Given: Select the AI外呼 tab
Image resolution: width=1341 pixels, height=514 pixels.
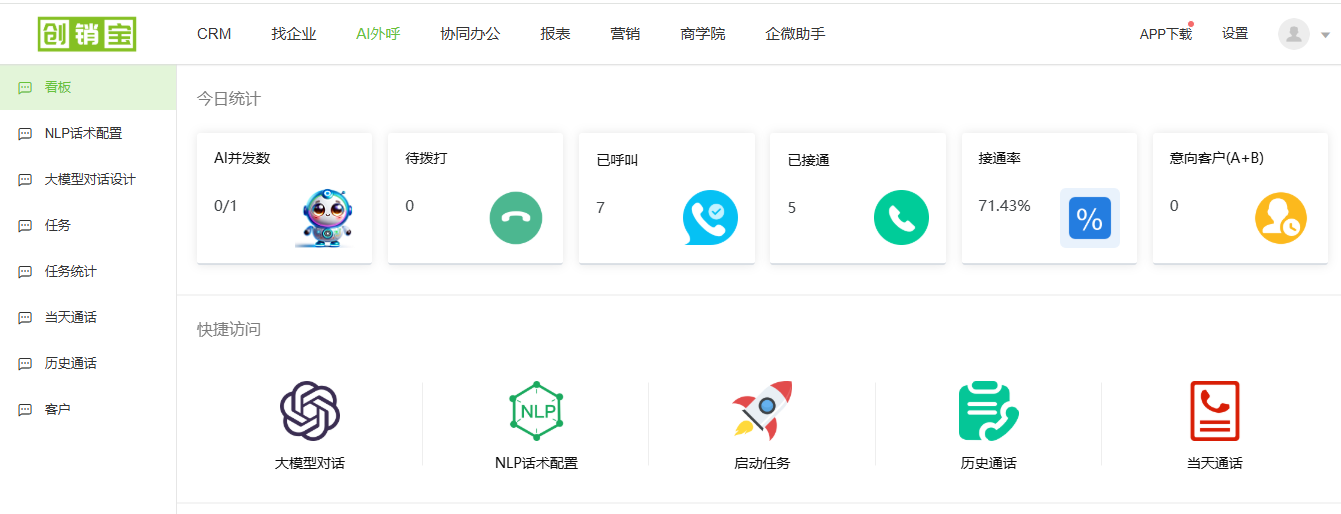Looking at the screenshot, I should (378, 34).
